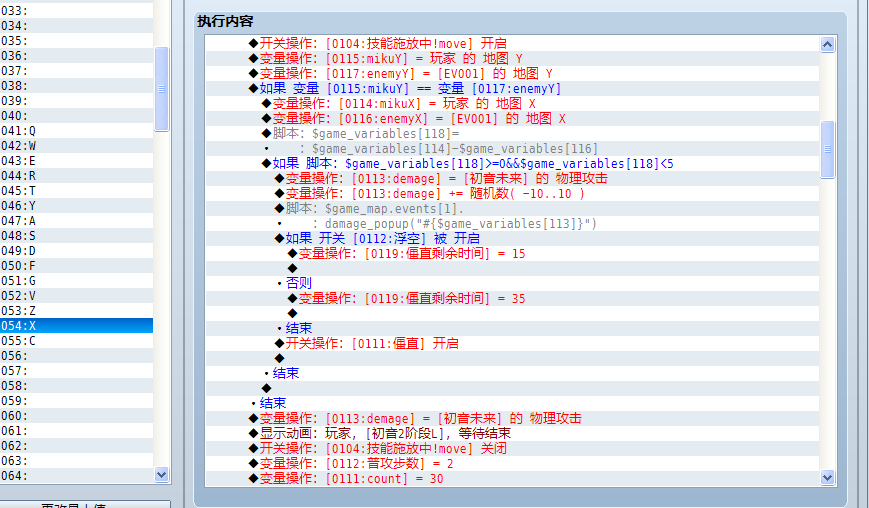Select empty event slot 060

pos(76,415)
